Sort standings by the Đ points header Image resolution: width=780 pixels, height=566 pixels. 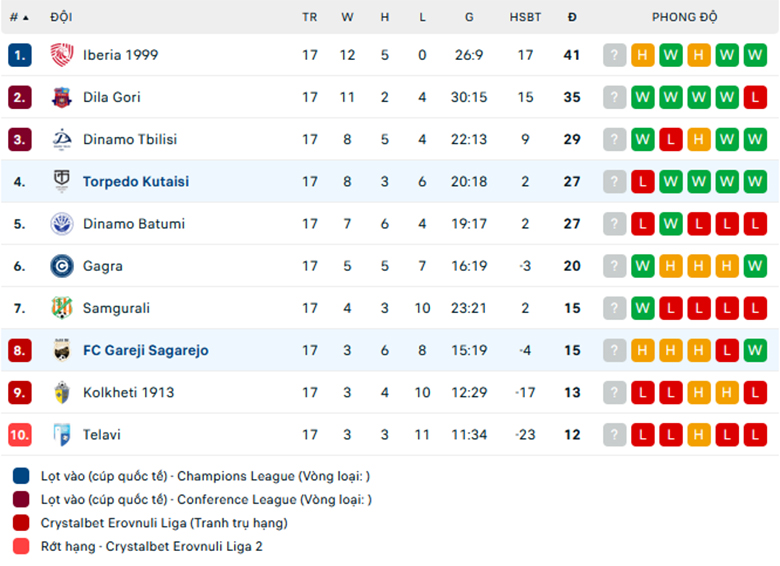[x=572, y=17]
